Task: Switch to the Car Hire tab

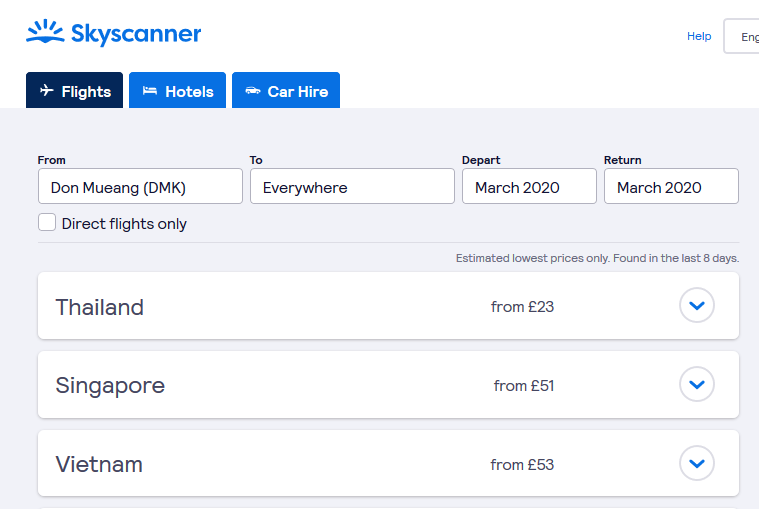Action: 286,90
